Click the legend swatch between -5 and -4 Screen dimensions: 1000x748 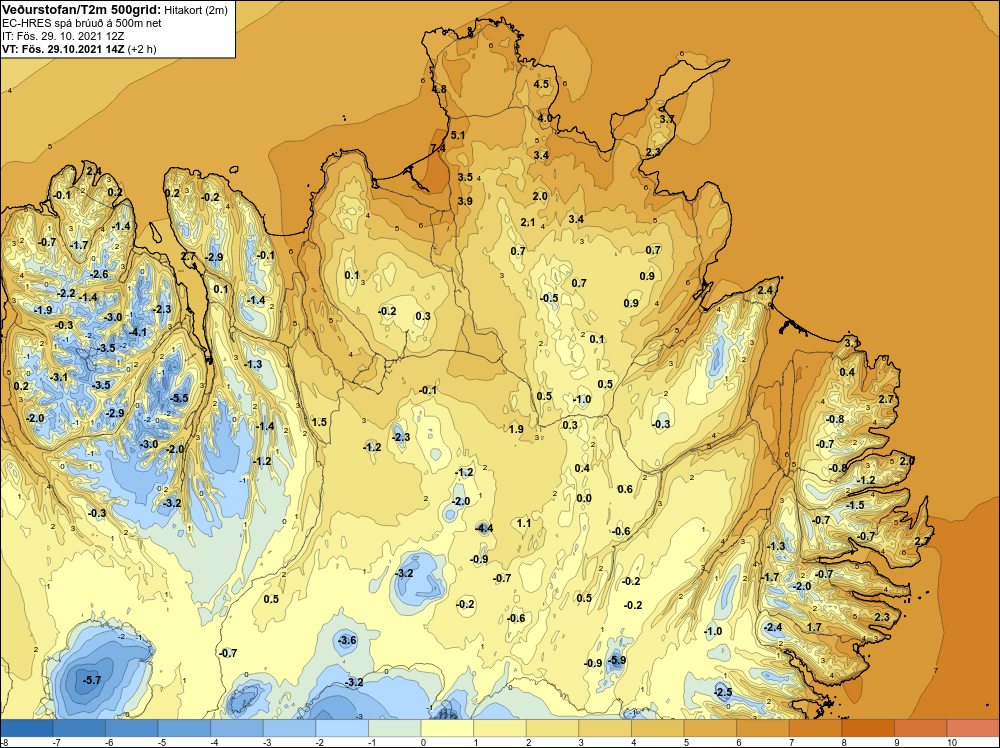tap(184, 728)
